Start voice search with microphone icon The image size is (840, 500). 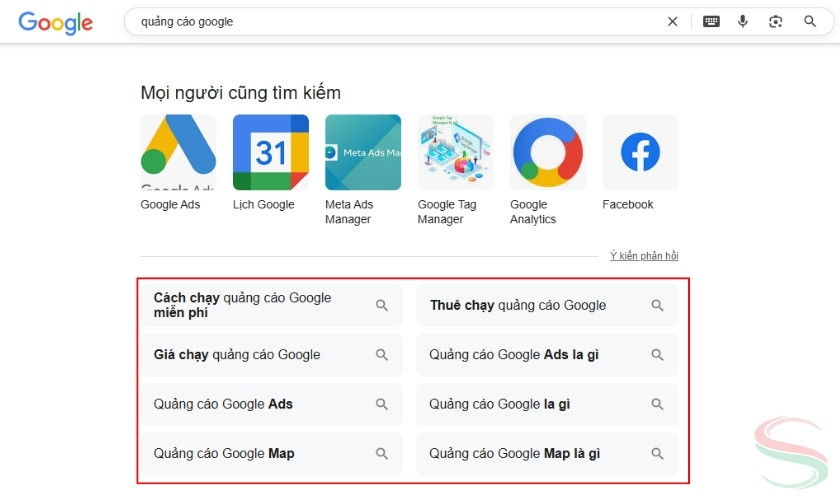742,21
